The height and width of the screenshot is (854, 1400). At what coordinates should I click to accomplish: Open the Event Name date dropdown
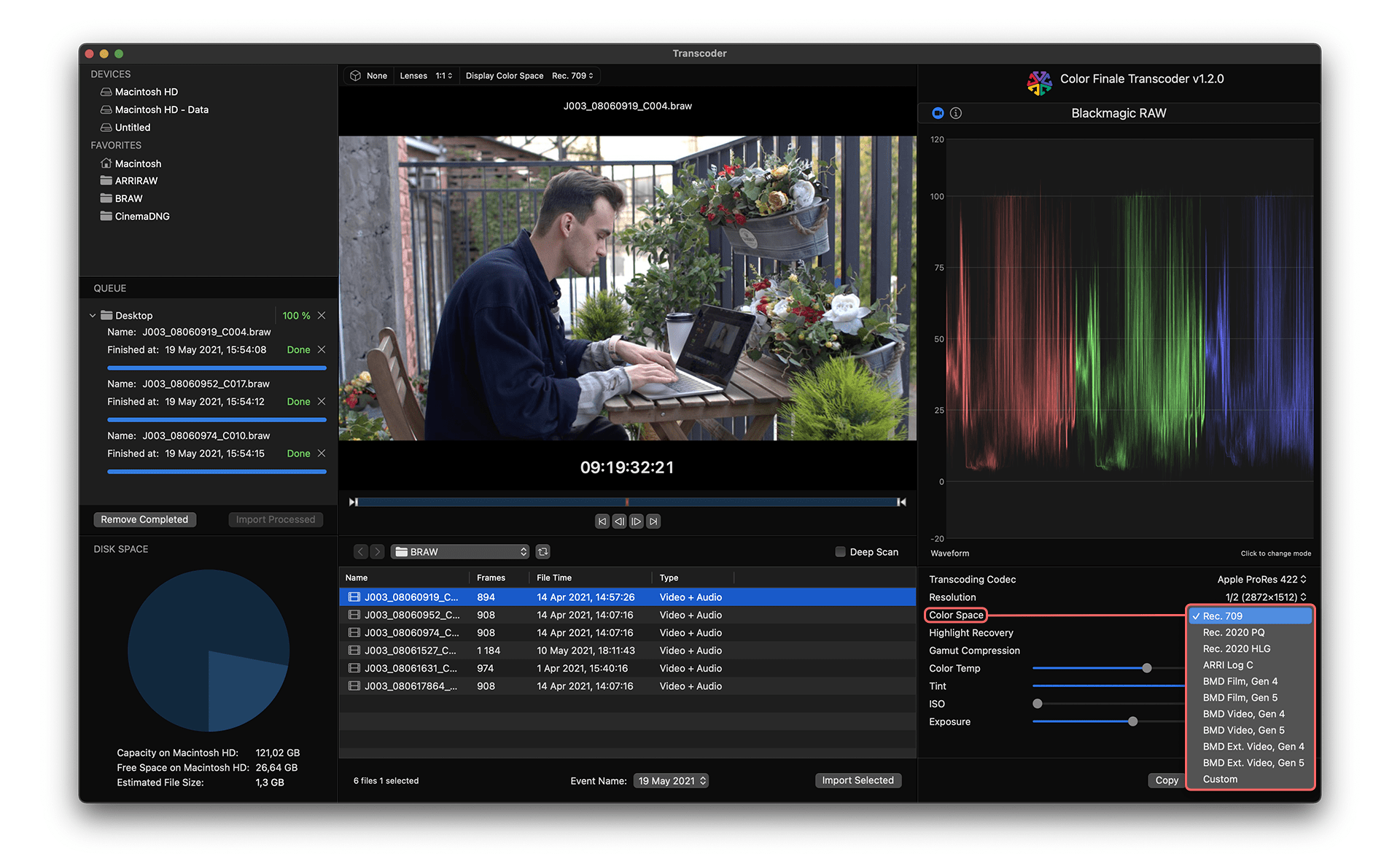click(x=672, y=781)
